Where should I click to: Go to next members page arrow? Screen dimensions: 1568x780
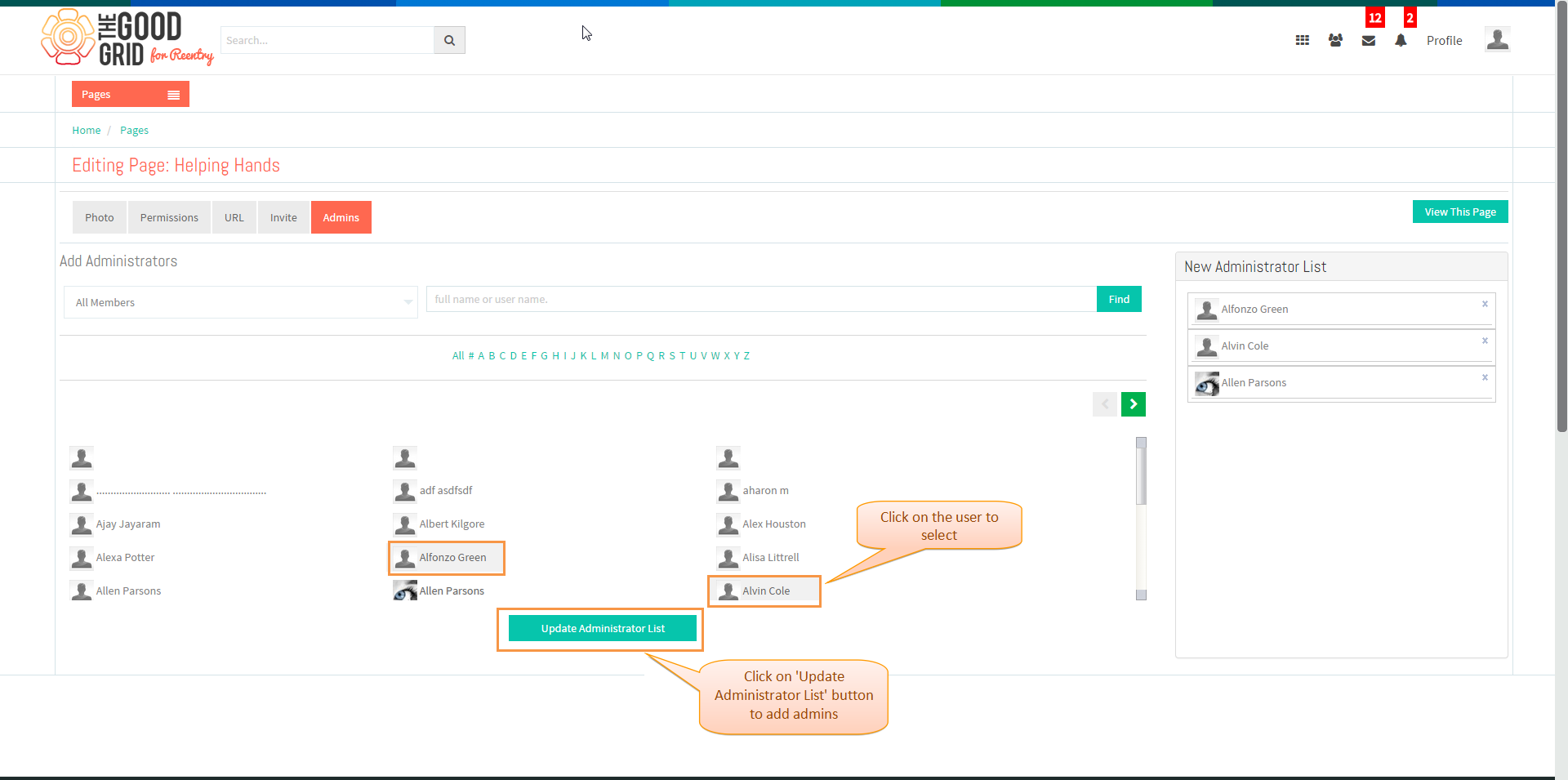pos(1134,404)
